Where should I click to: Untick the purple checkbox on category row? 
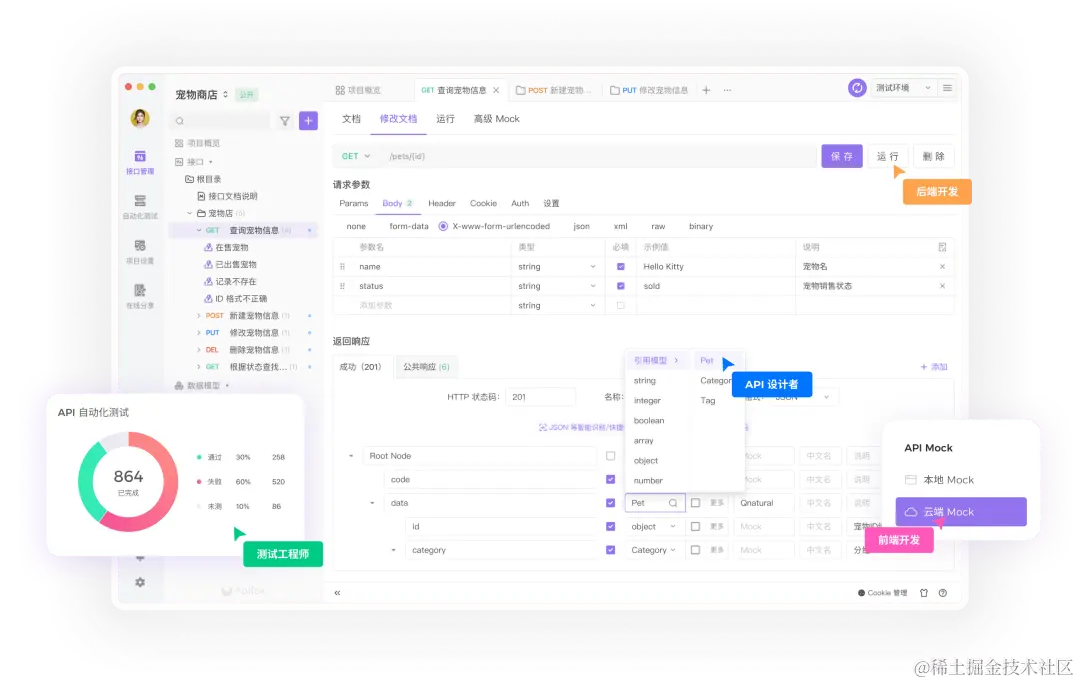click(x=610, y=550)
